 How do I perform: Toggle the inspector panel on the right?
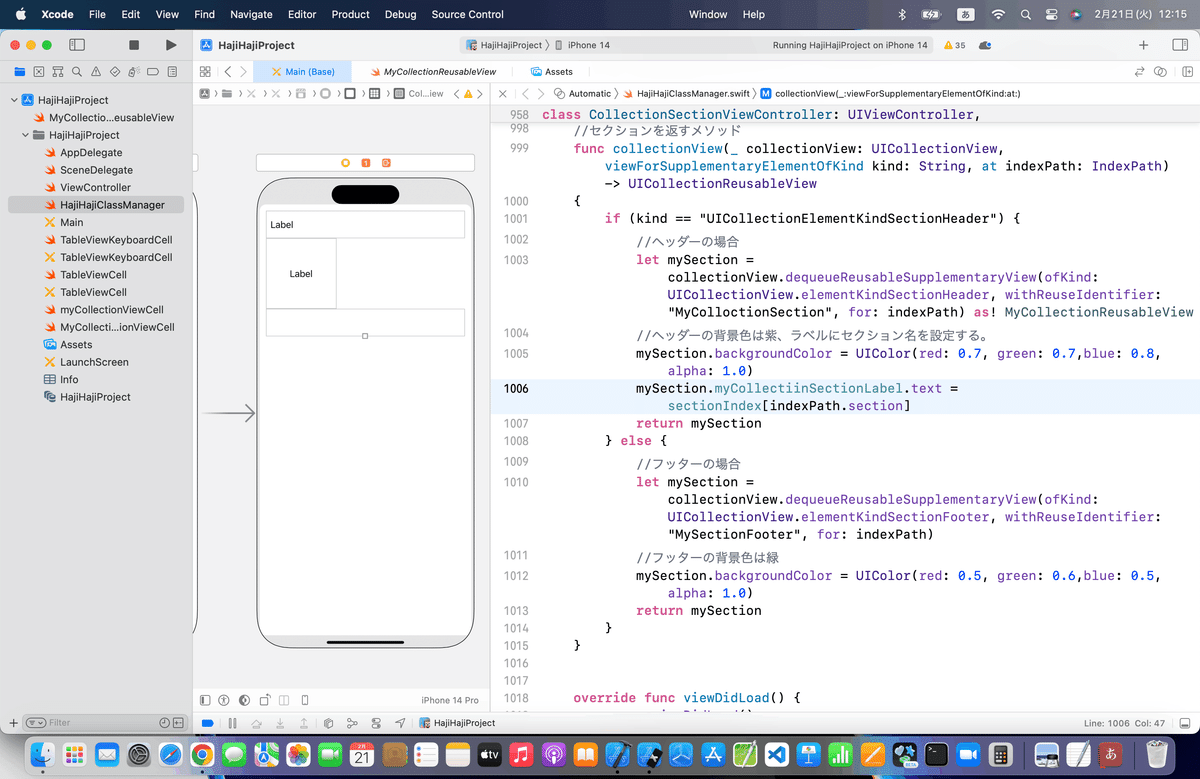point(1179,45)
